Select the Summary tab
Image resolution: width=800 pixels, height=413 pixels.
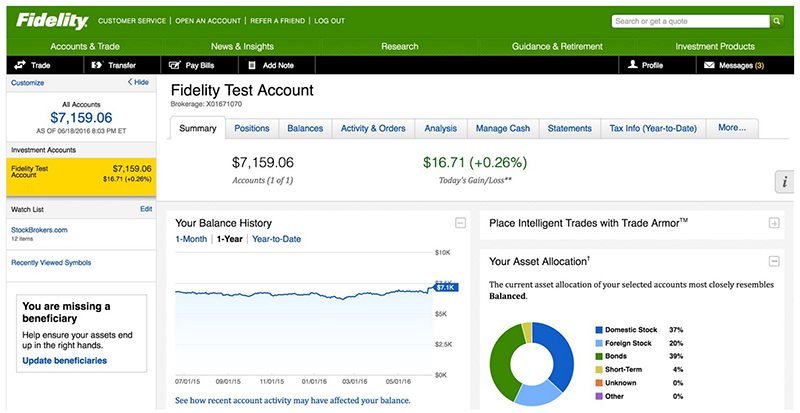coord(196,128)
